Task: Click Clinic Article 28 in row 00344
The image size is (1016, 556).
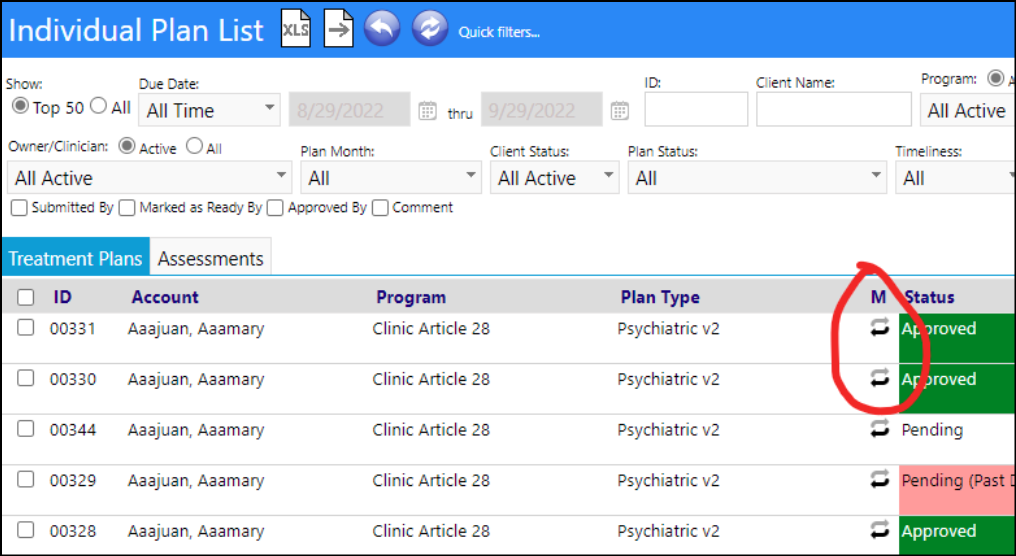Action: click(431, 430)
